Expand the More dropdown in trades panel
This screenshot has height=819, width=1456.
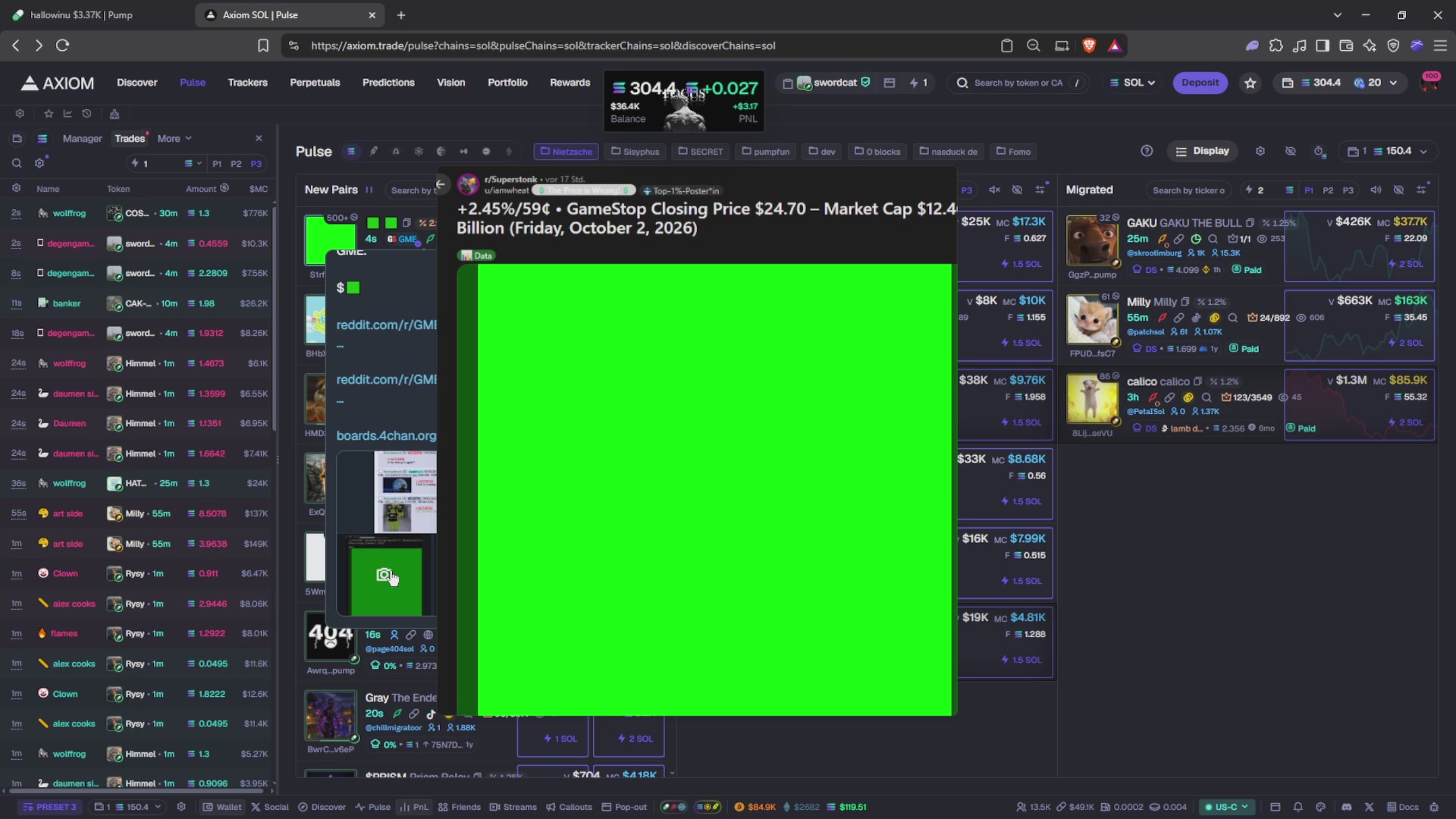point(174,139)
